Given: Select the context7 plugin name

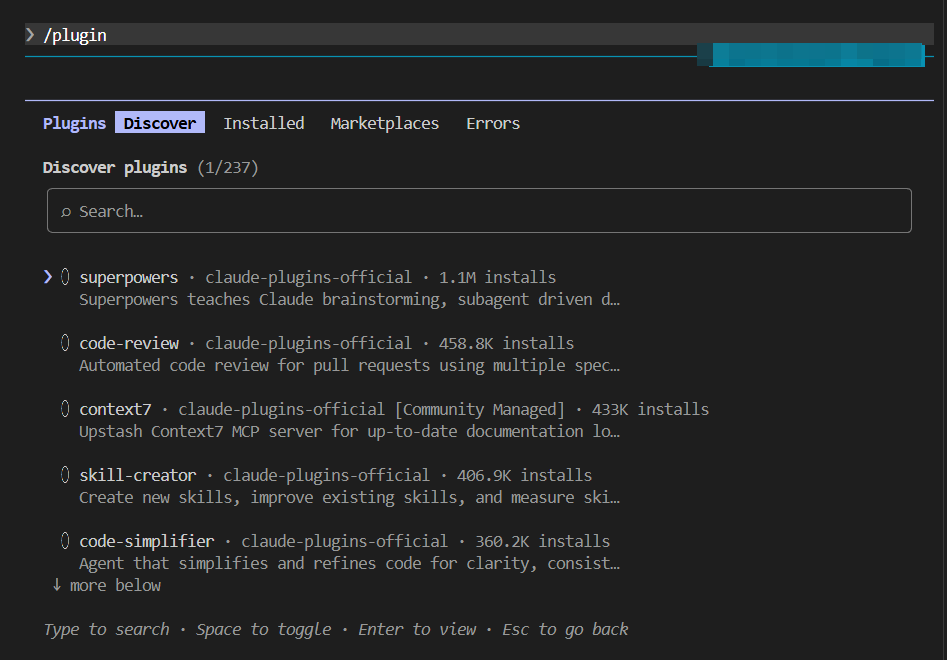Looking at the screenshot, I should (115, 409).
